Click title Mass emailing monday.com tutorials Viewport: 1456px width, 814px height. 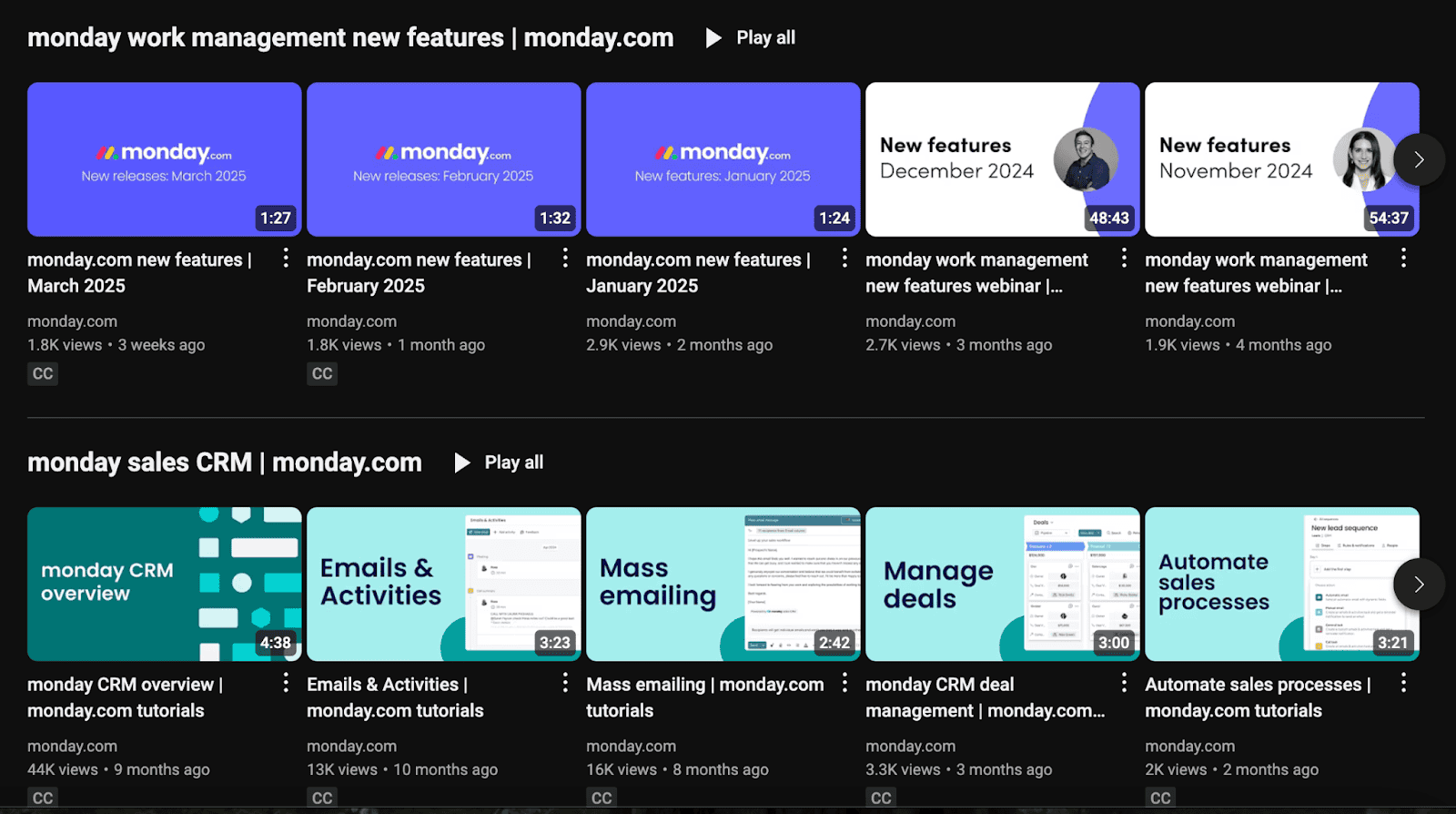point(705,697)
